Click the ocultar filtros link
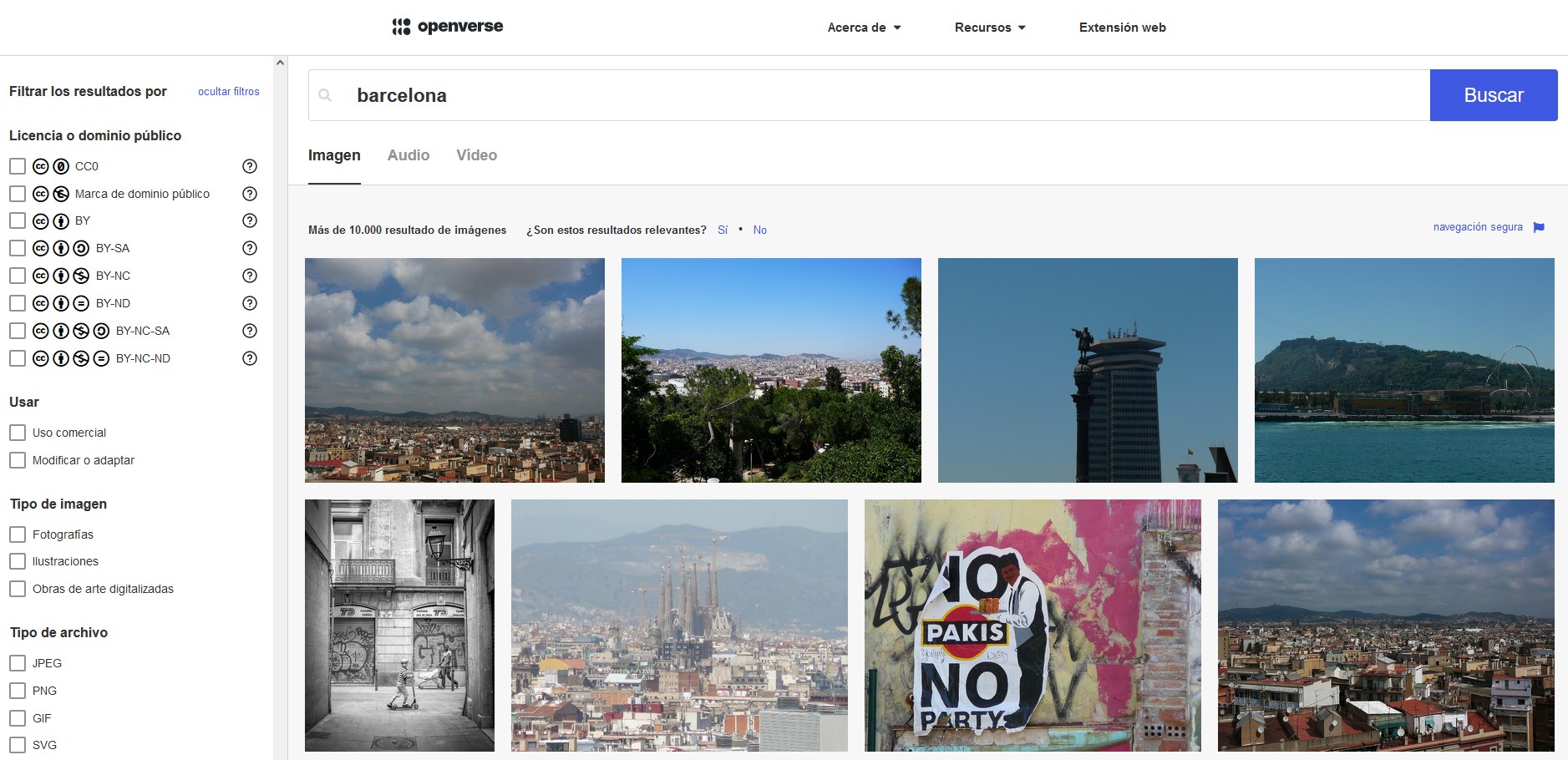This screenshot has height=760, width=1568. [x=228, y=91]
